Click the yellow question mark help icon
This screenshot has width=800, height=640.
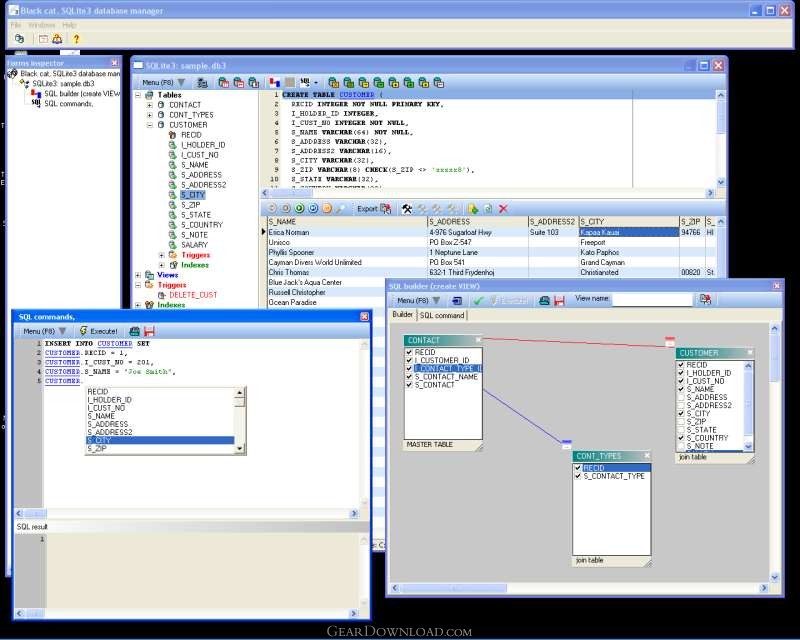[76, 38]
